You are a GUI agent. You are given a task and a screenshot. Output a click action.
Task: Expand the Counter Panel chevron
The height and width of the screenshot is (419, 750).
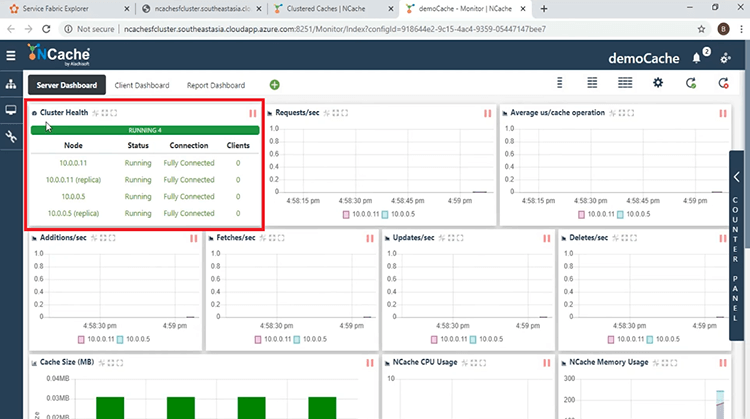pos(737,177)
